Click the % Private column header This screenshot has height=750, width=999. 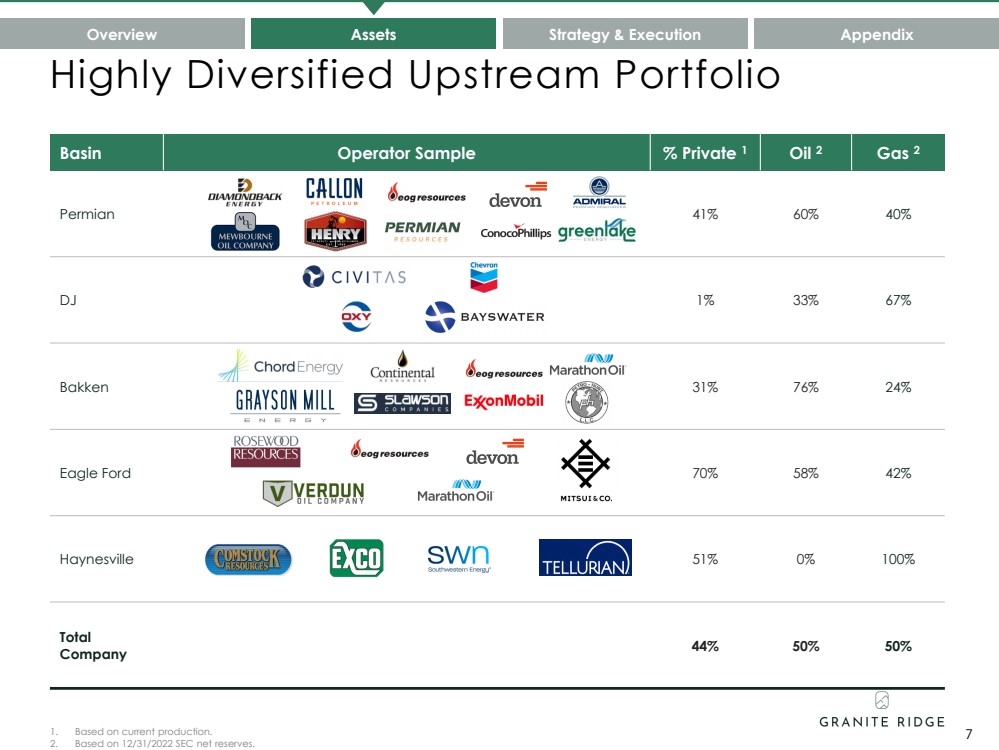tap(705, 153)
